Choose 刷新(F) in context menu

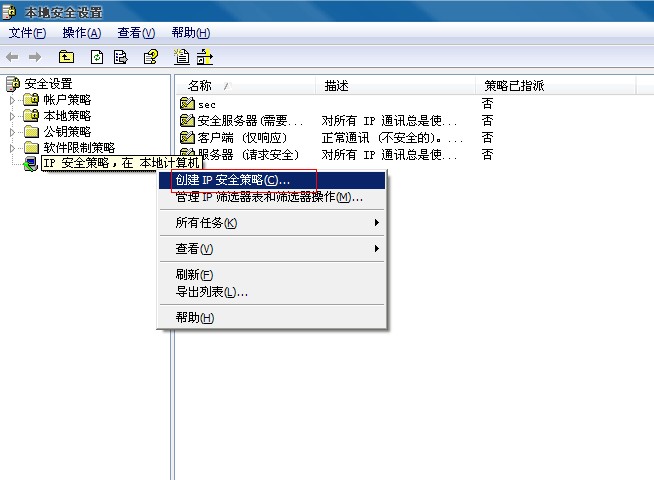(x=272, y=275)
